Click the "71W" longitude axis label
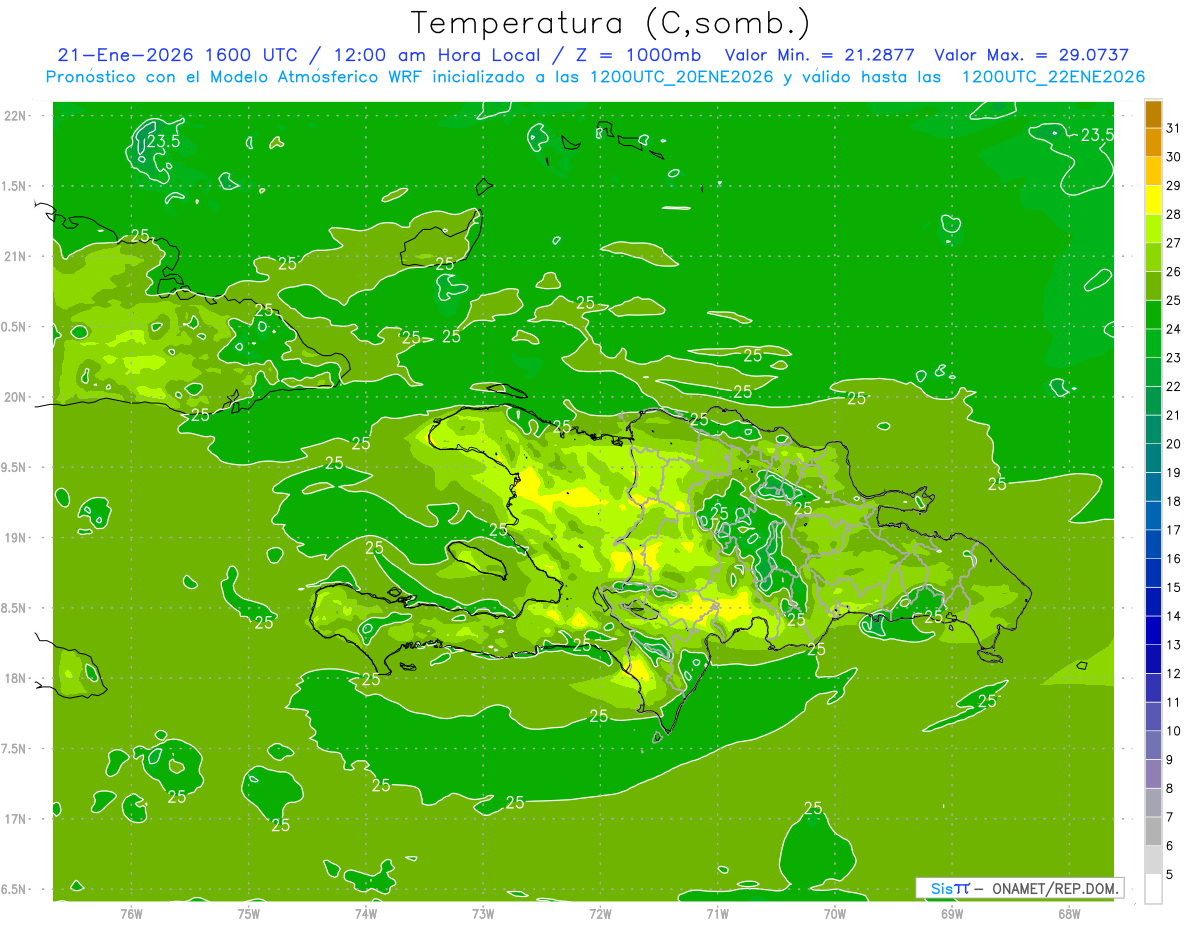 pyautogui.click(x=717, y=914)
